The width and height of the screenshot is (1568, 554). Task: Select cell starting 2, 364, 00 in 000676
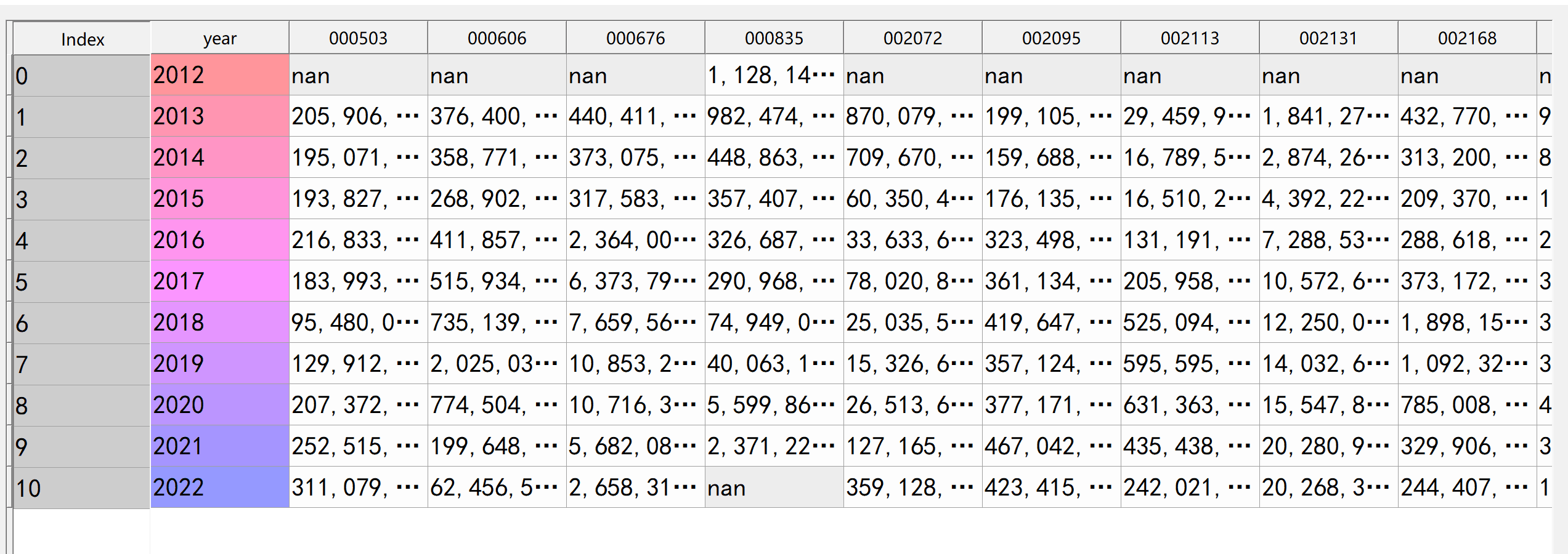pos(636,240)
